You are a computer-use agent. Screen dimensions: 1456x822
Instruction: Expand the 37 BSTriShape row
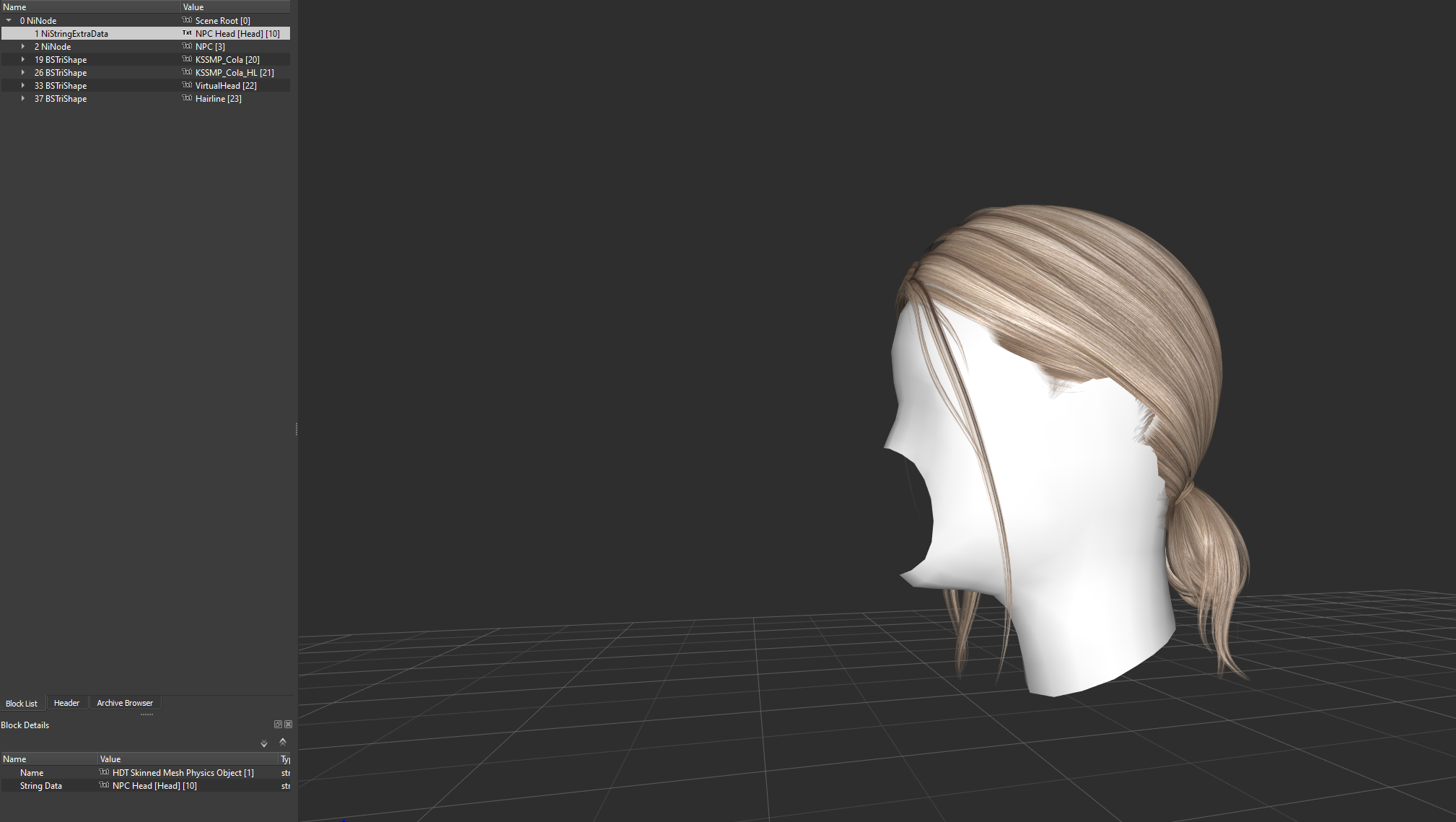23,99
